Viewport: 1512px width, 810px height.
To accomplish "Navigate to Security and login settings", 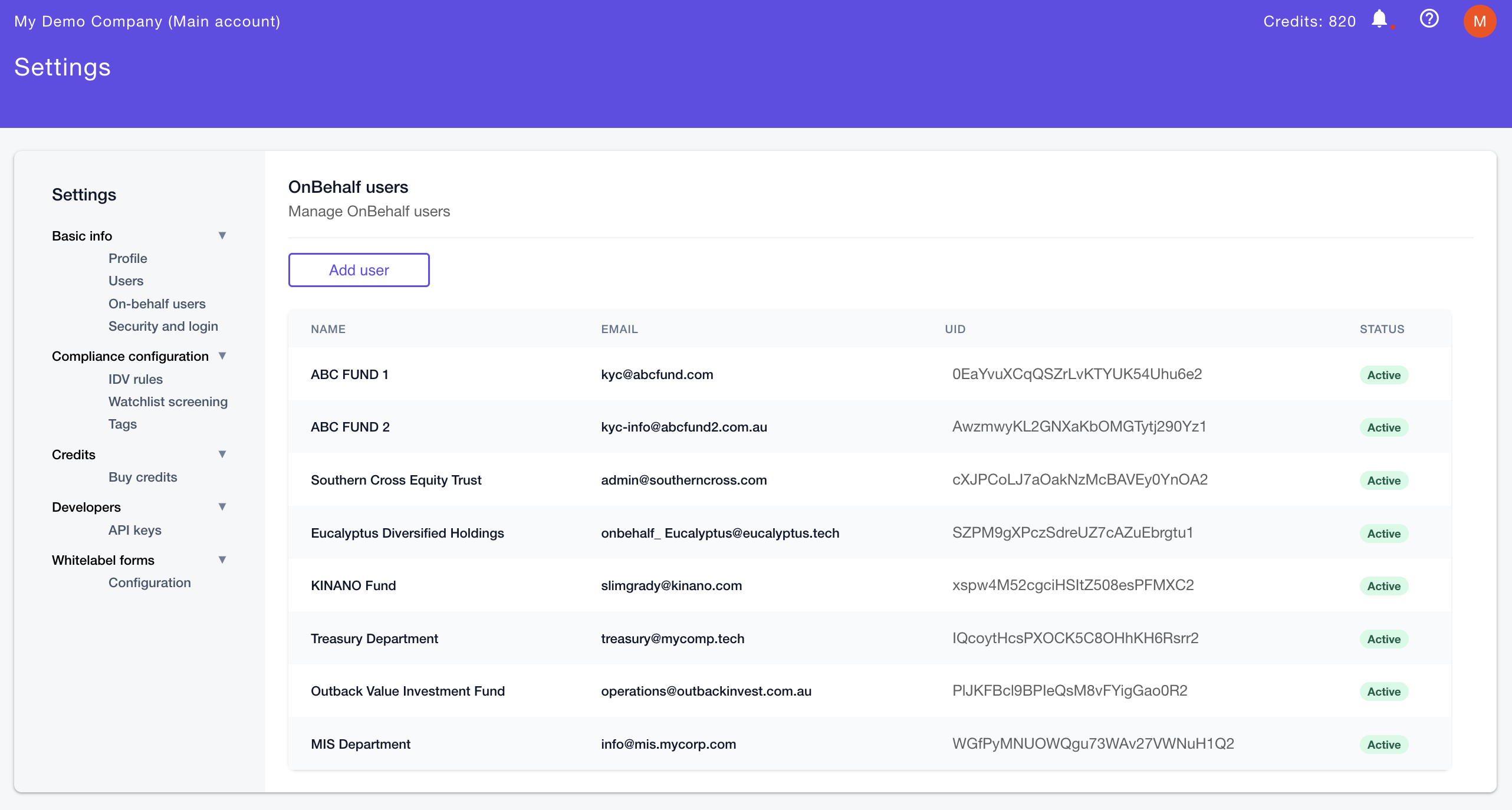I will tap(163, 326).
